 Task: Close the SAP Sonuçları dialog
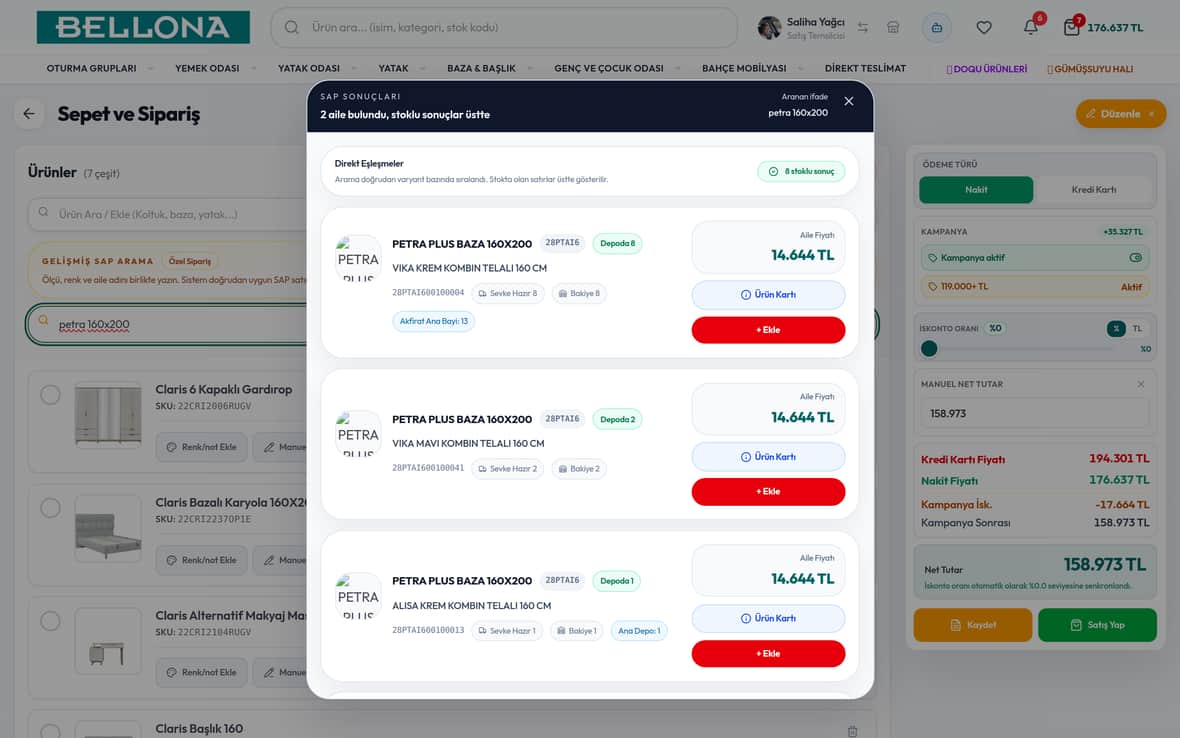[x=848, y=101]
